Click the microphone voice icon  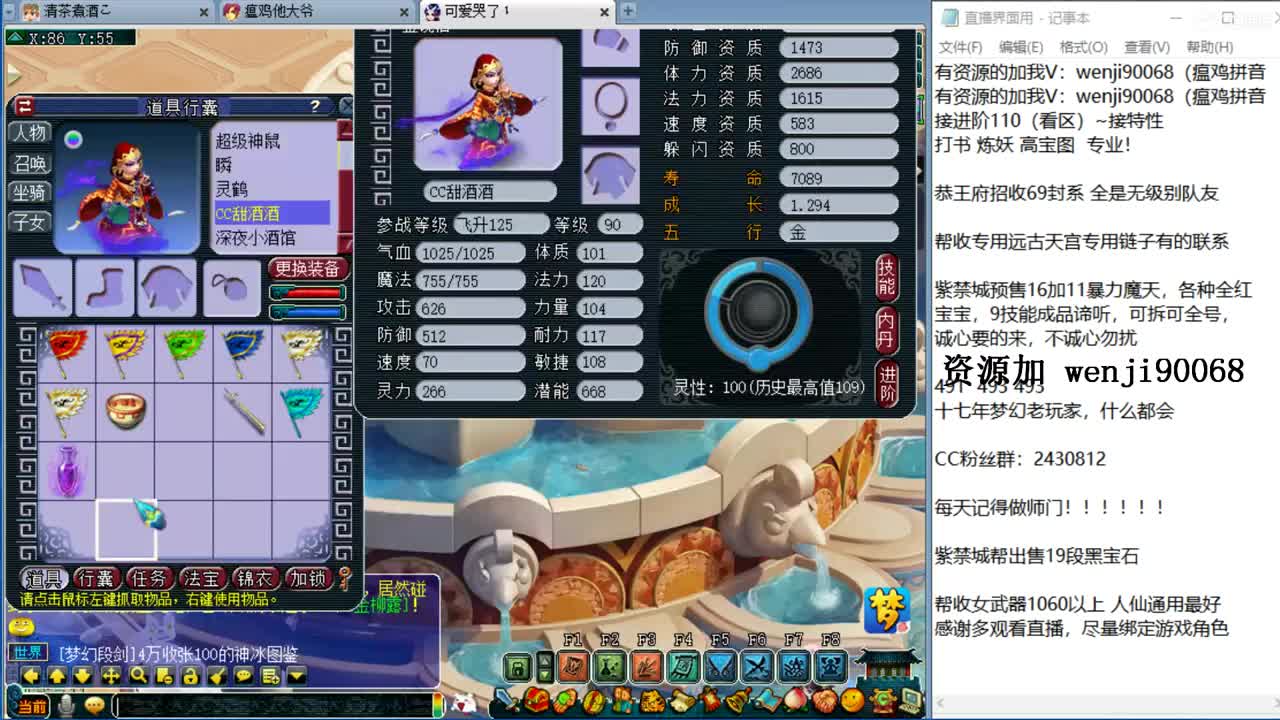pos(67,706)
